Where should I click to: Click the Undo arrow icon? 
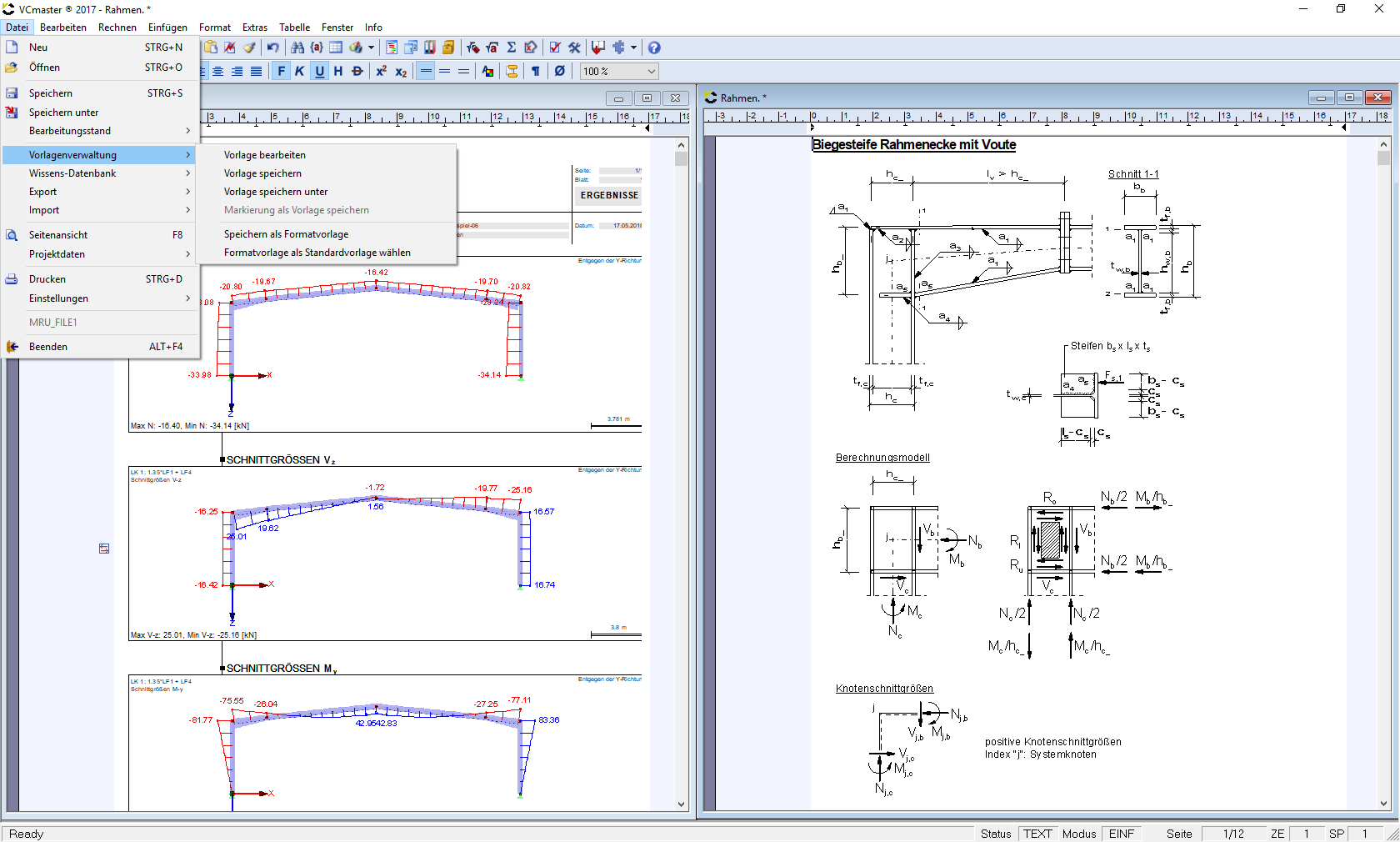click(272, 48)
